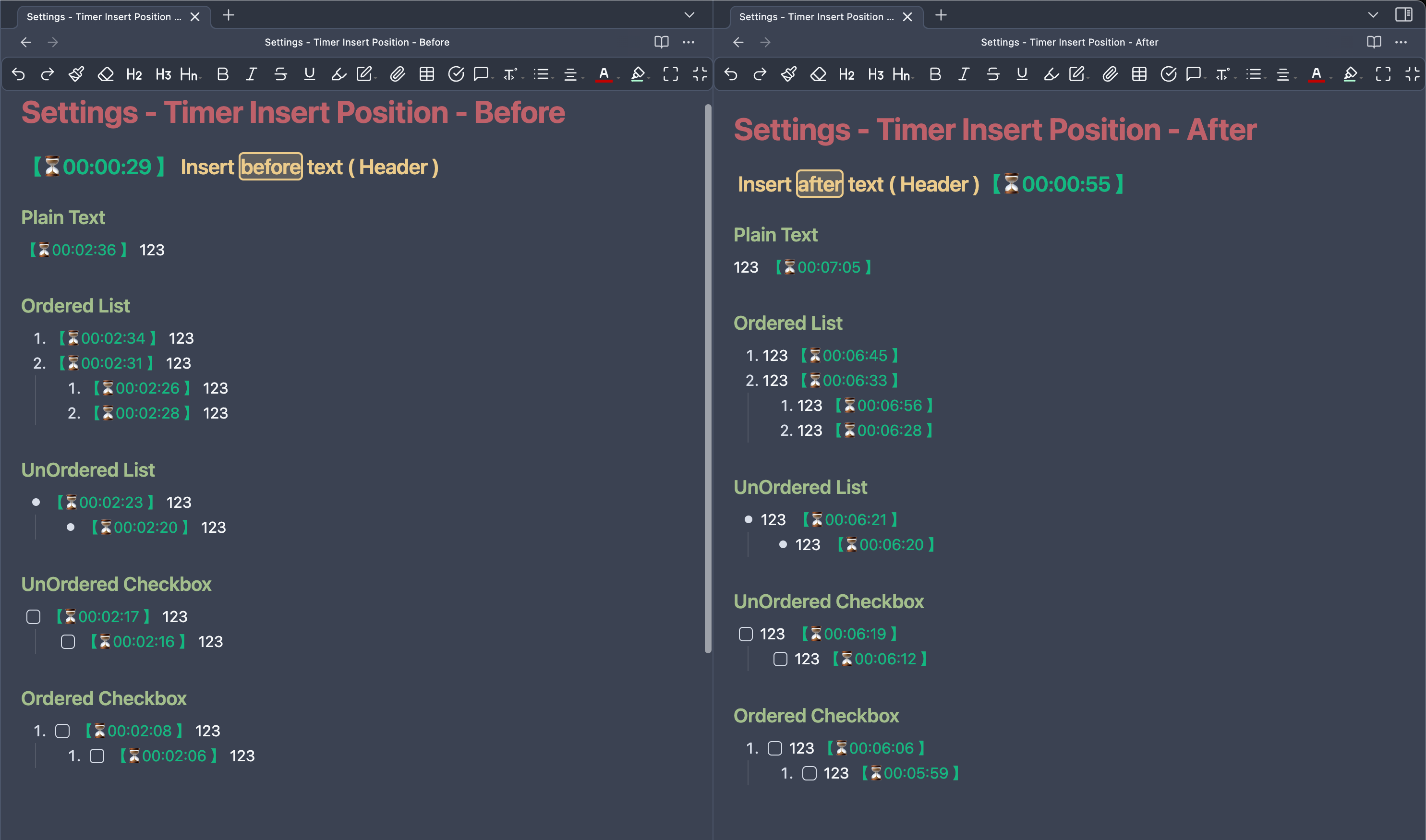Select the left 'Settings - Timer Insert Position' tab

(105, 16)
